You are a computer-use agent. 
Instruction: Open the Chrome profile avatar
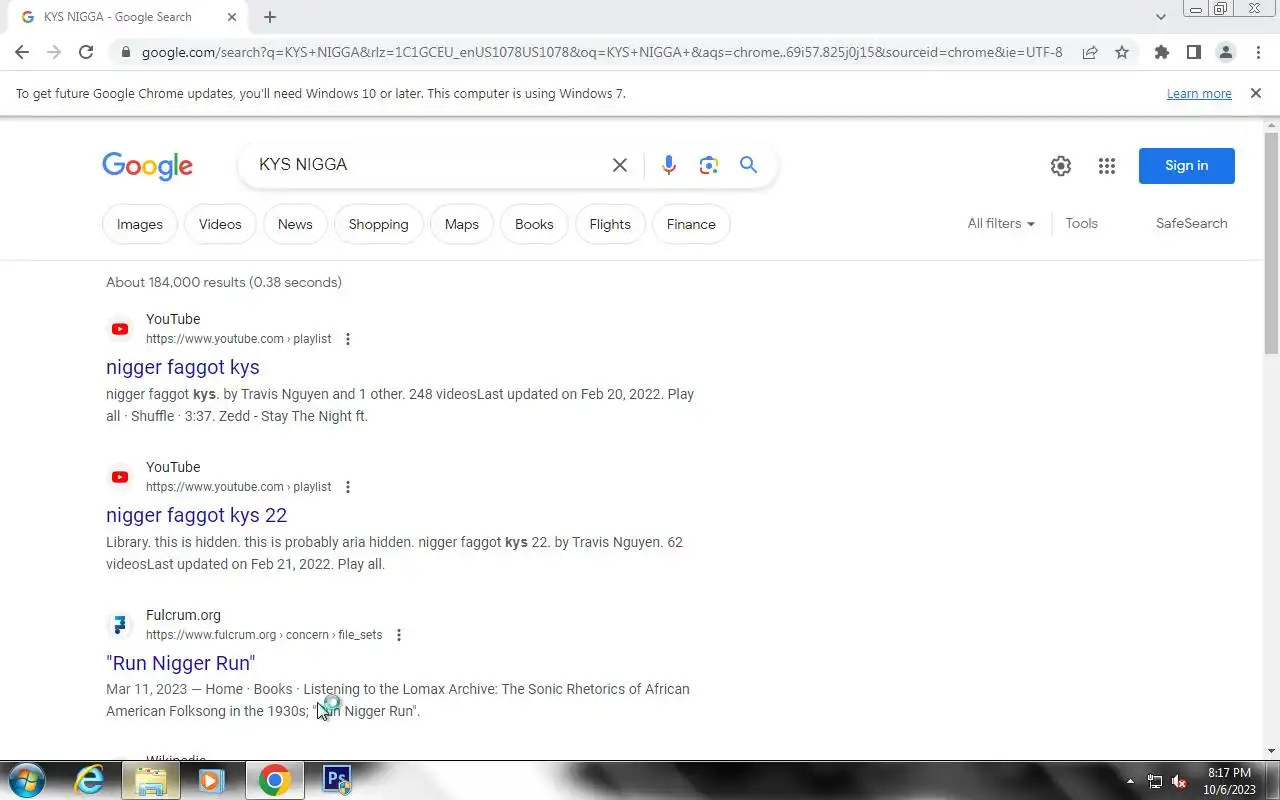1225,52
